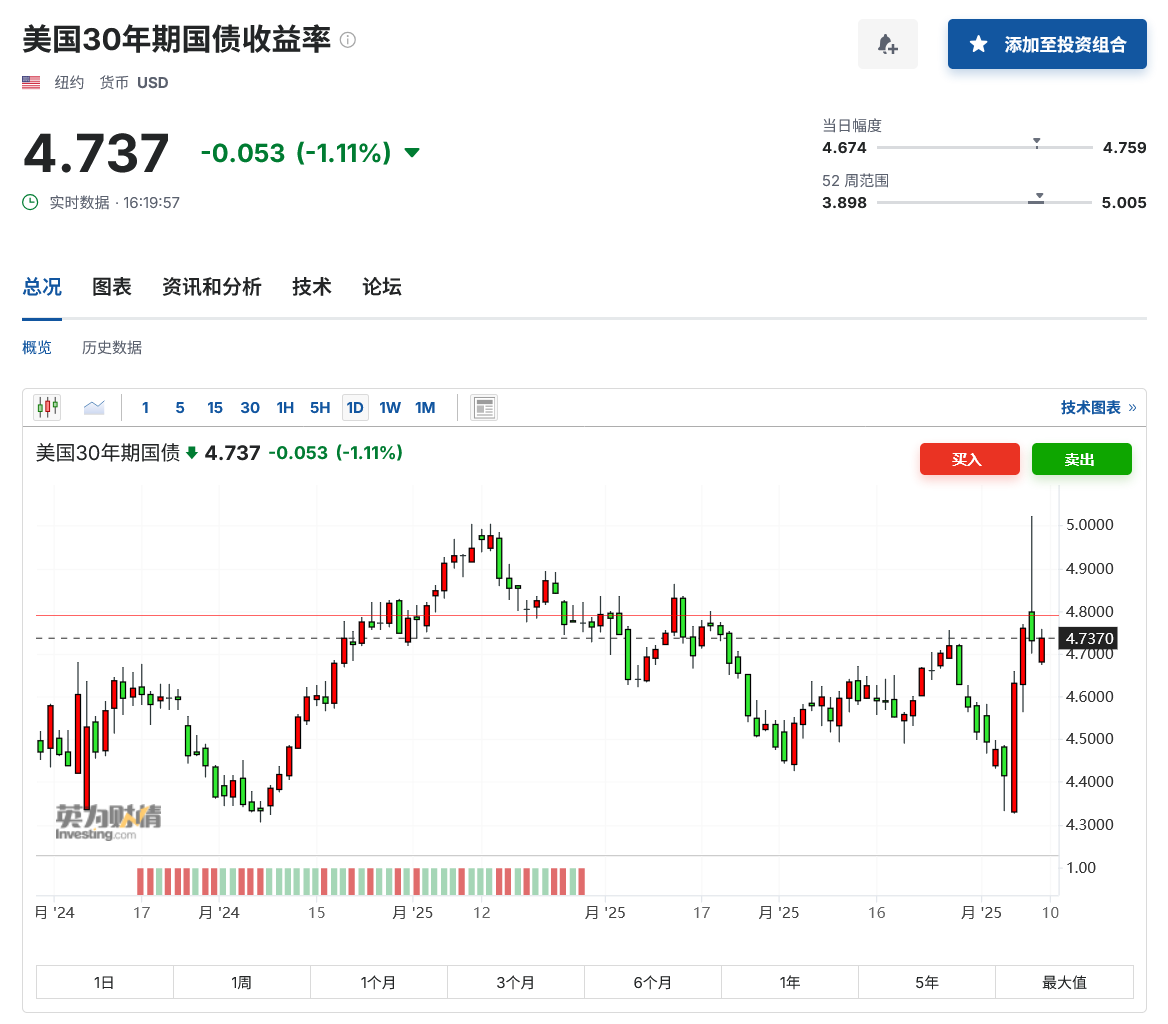Show the 1日 time range
1168x1024 pixels.
point(104,982)
